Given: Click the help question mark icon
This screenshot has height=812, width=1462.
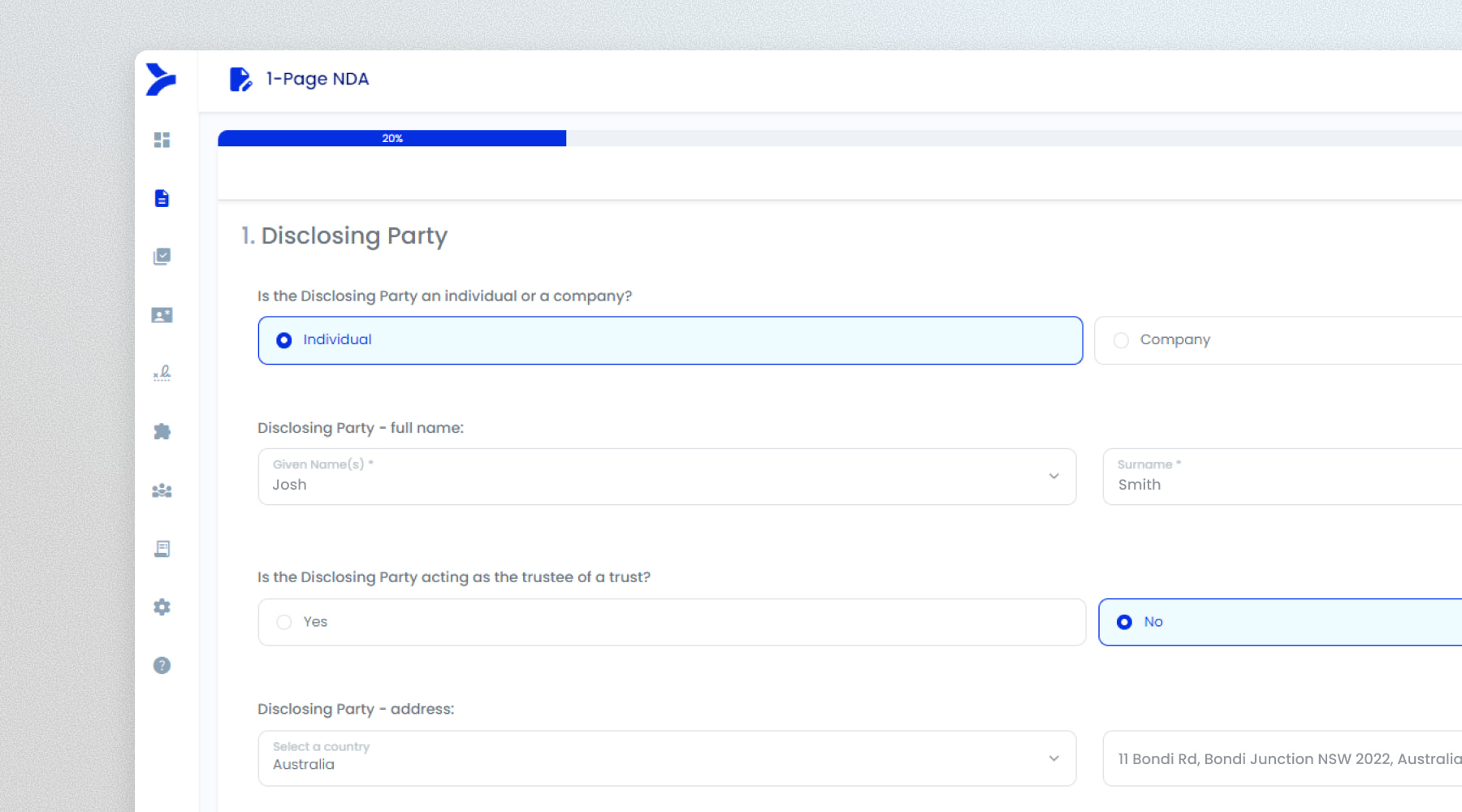Looking at the screenshot, I should (x=162, y=665).
